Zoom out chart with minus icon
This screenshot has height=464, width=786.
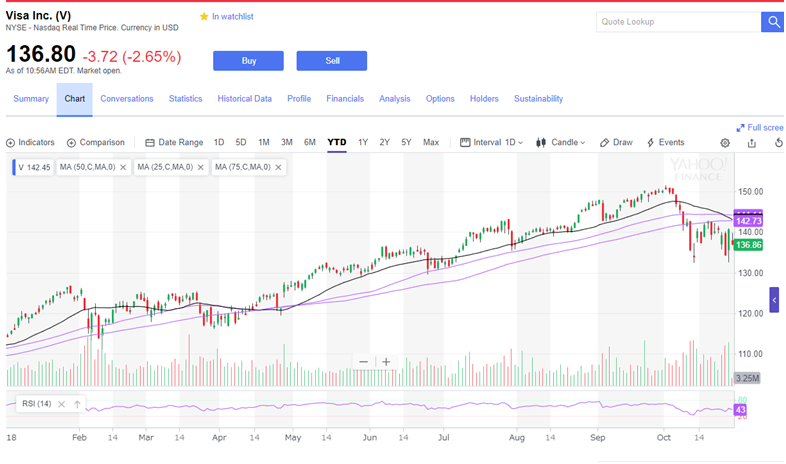coord(363,362)
